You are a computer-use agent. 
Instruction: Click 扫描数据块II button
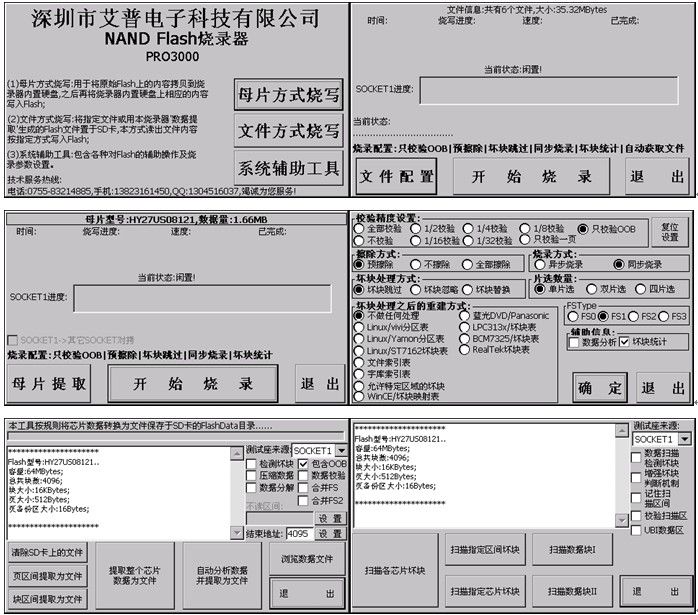point(572,591)
